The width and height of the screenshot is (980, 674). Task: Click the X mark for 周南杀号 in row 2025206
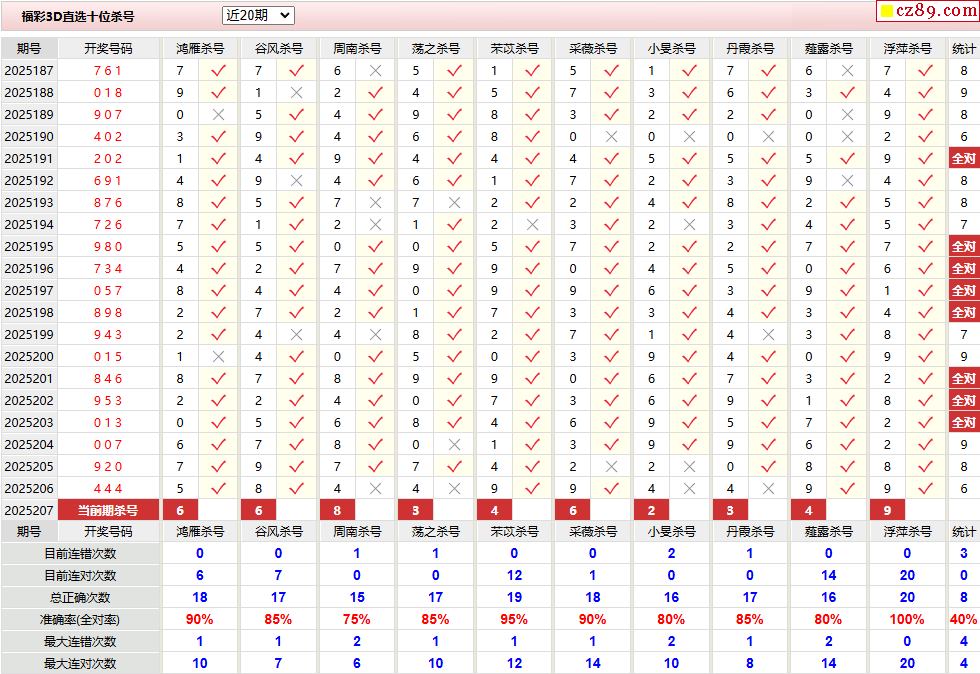pos(375,488)
